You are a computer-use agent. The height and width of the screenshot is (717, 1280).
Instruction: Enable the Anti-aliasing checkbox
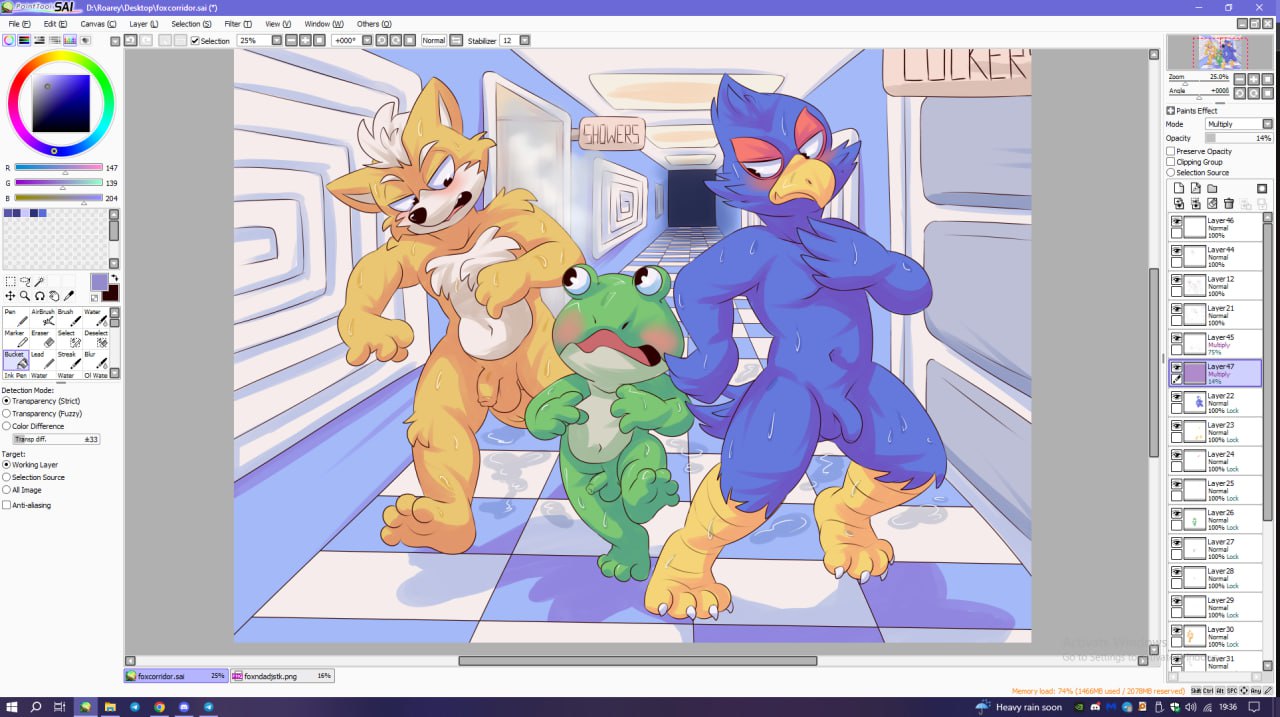pyautogui.click(x=7, y=505)
